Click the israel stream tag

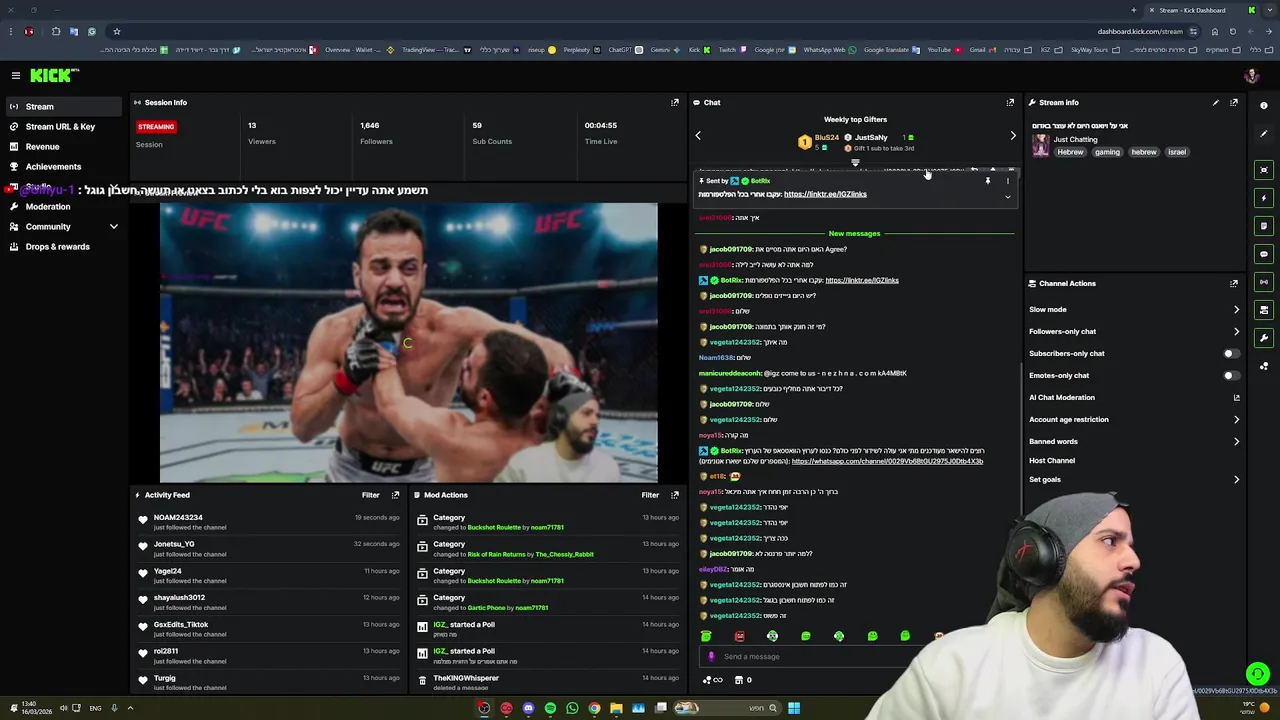click(x=1177, y=152)
